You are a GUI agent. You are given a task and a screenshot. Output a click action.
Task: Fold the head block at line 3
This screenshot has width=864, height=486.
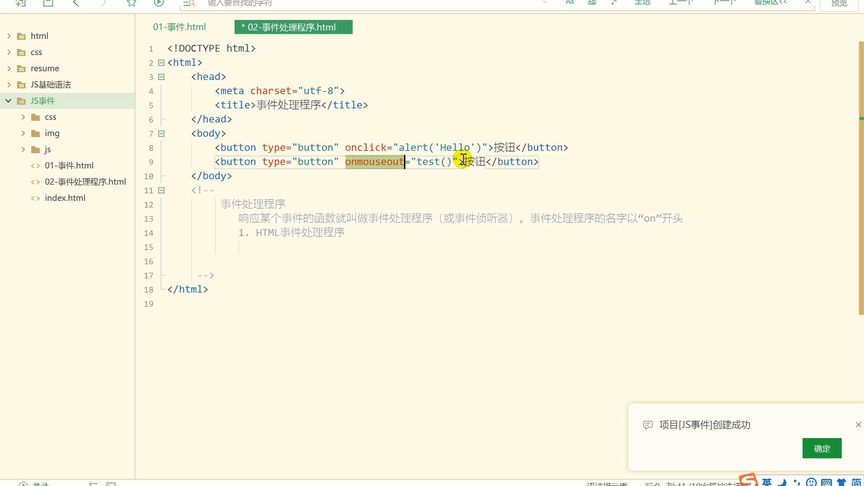pos(161,76)
